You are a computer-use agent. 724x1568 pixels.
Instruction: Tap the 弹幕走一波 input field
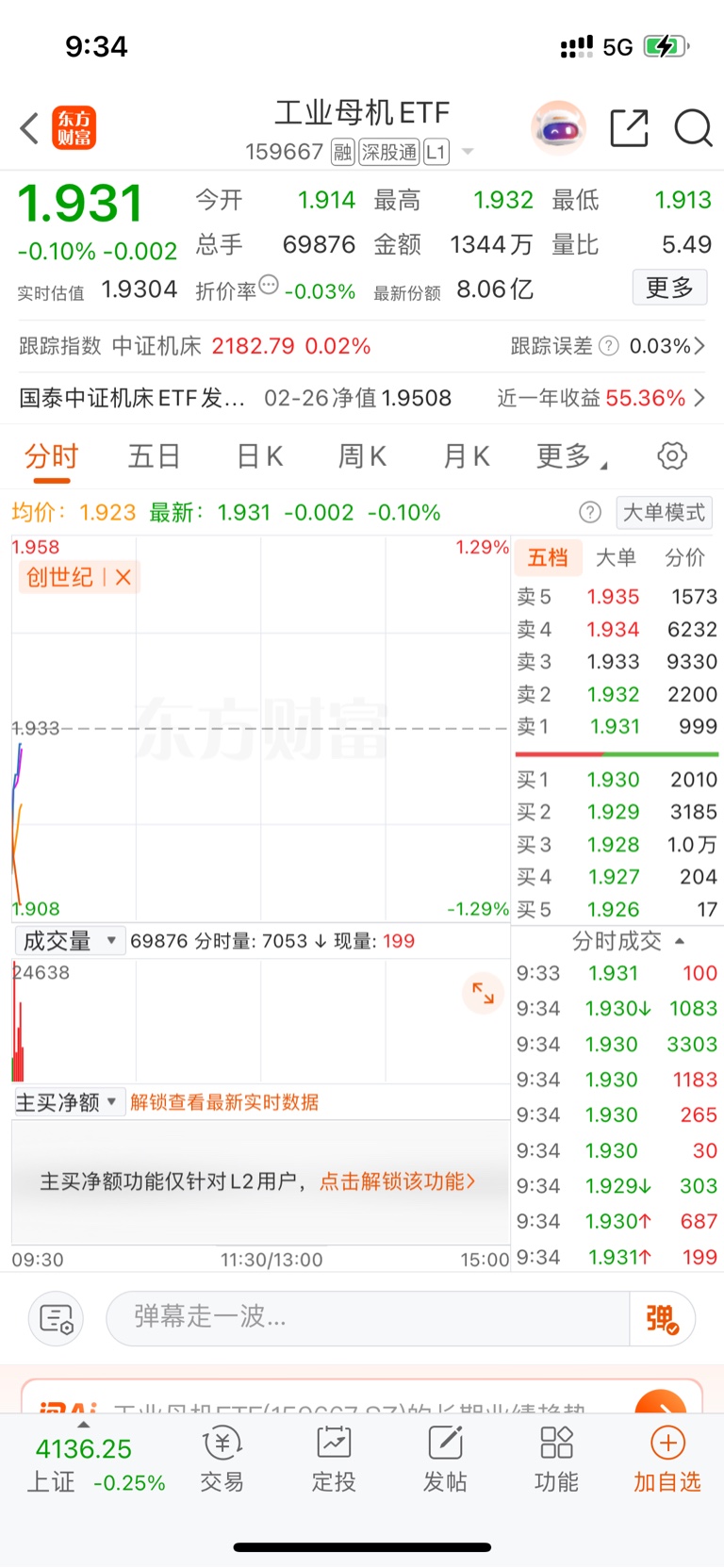point(368,1318)
